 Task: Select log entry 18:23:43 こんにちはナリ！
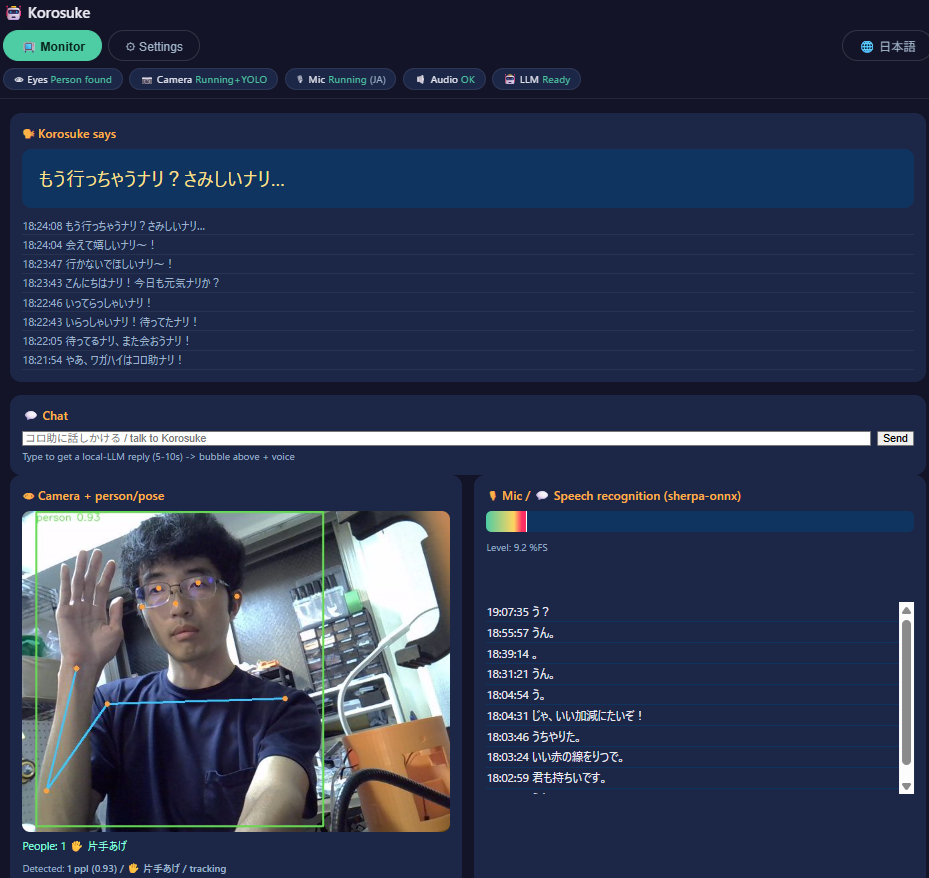(467, 283)
